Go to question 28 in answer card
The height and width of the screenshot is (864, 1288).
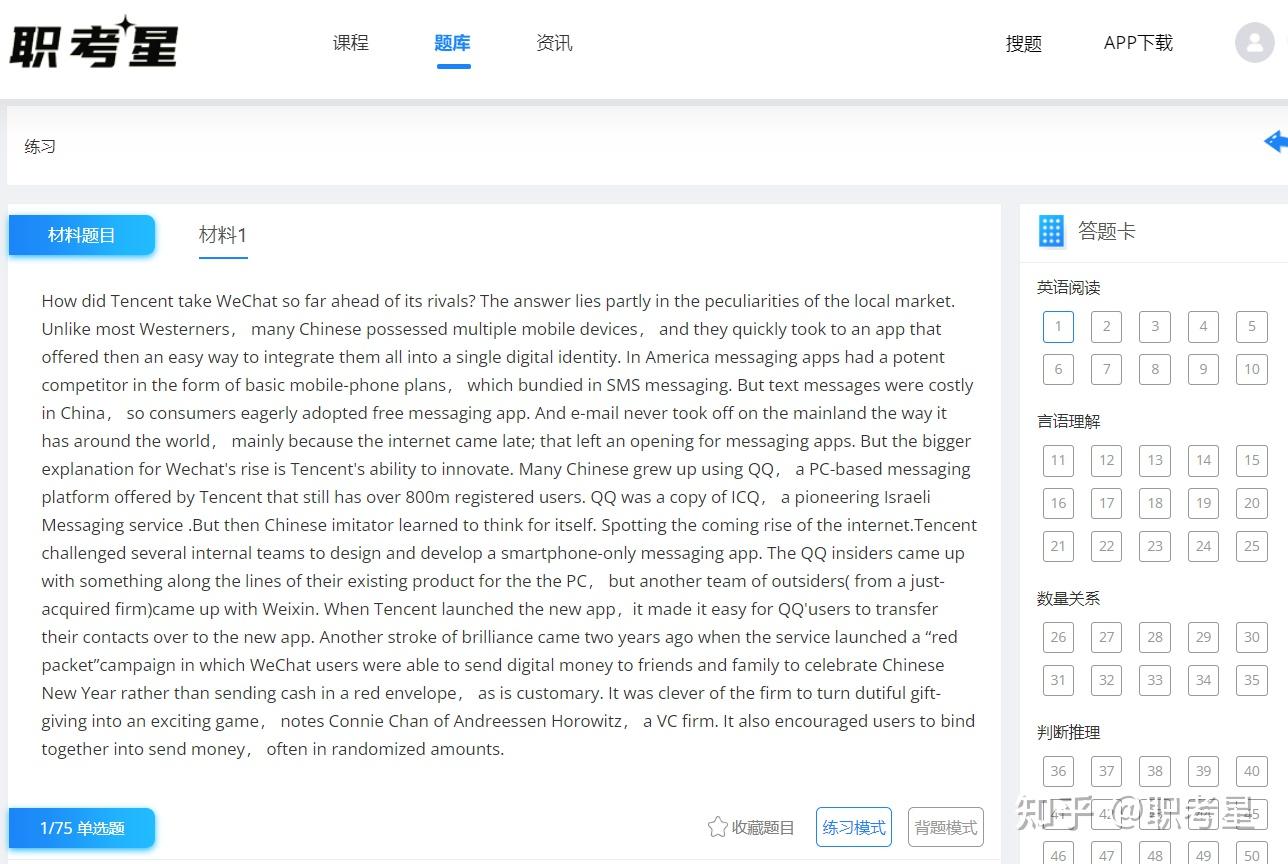click(x=1155, y=637)
